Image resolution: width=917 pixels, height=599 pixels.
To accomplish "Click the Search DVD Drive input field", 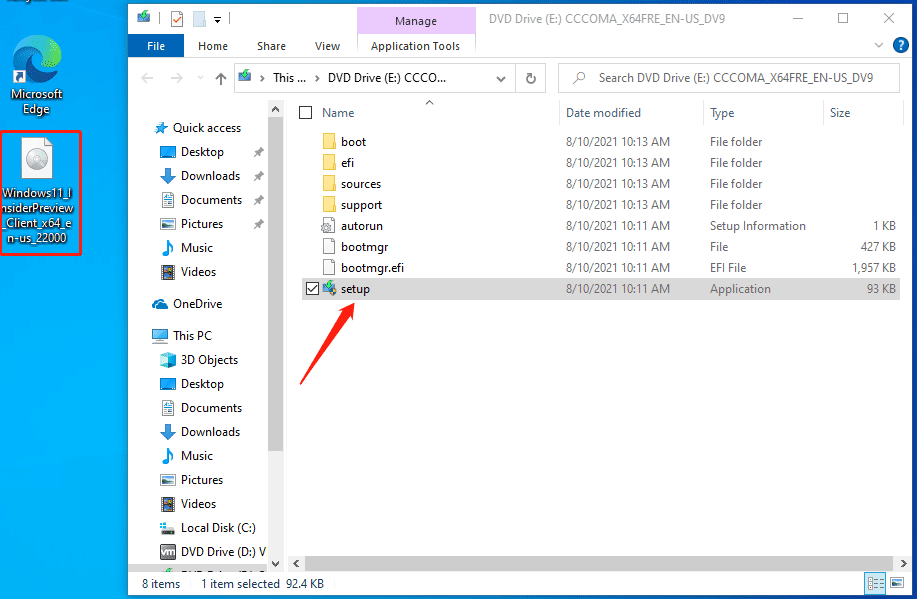I will (x=735, y=78).
